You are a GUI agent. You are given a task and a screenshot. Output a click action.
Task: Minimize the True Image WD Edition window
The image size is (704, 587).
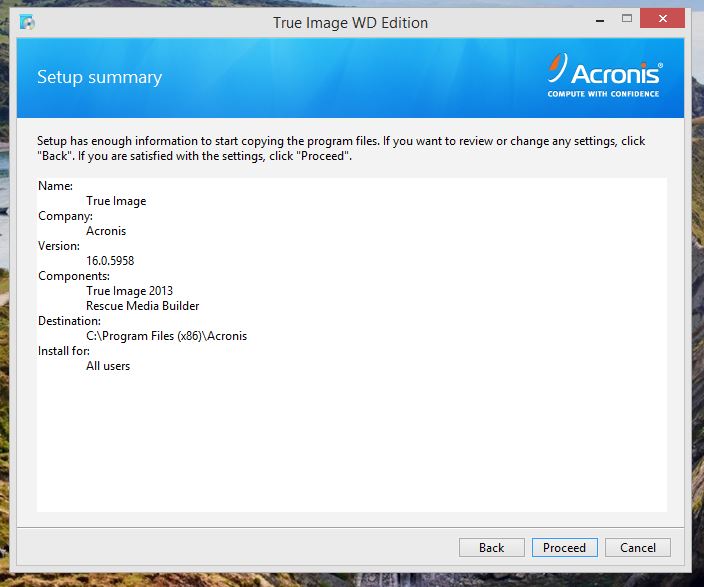[597, 19]
